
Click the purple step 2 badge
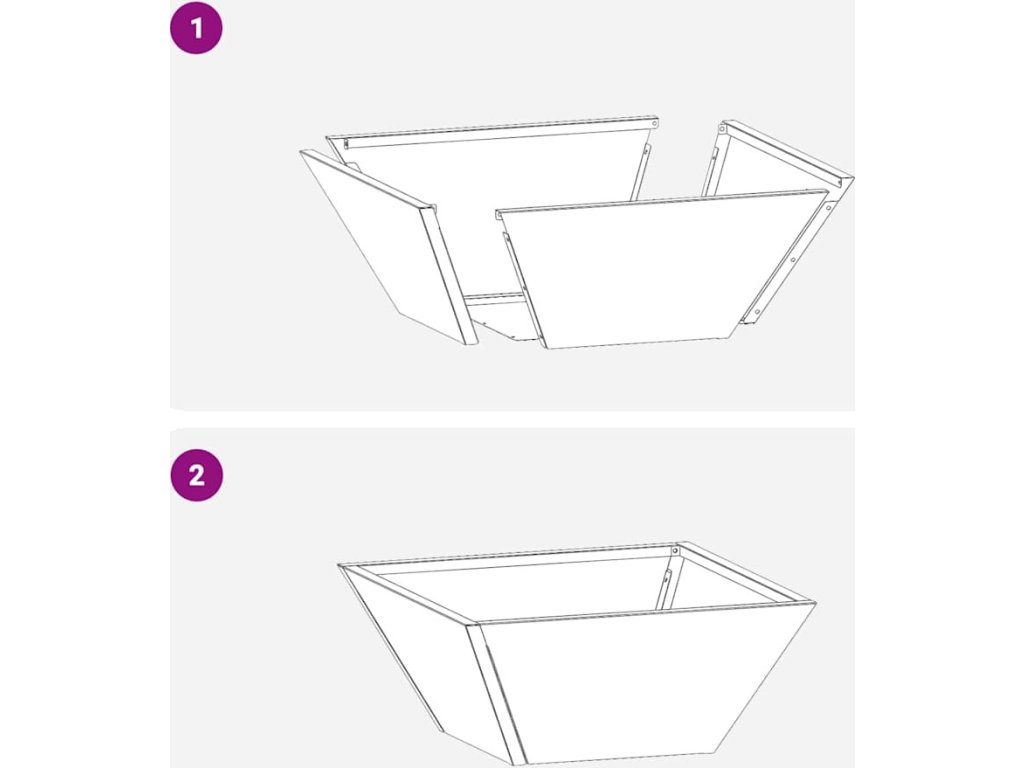[x=197, y=475]
